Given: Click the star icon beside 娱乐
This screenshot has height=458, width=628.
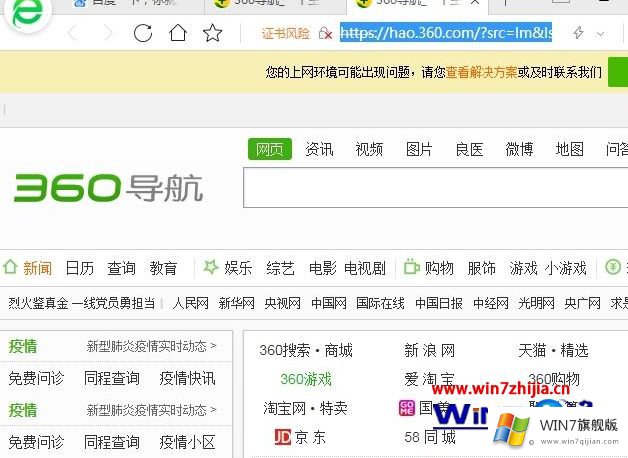Looking at the screenshot, I should point(211,267).
